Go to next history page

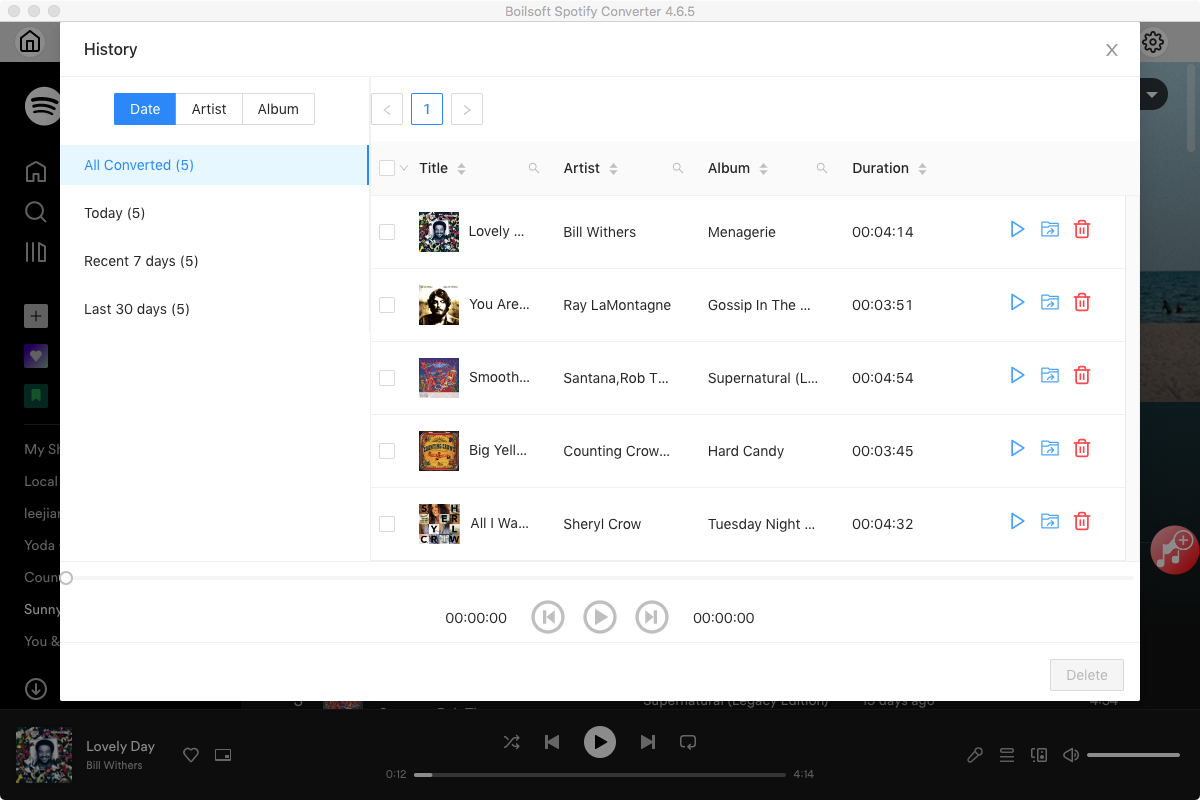click(467, 109)
